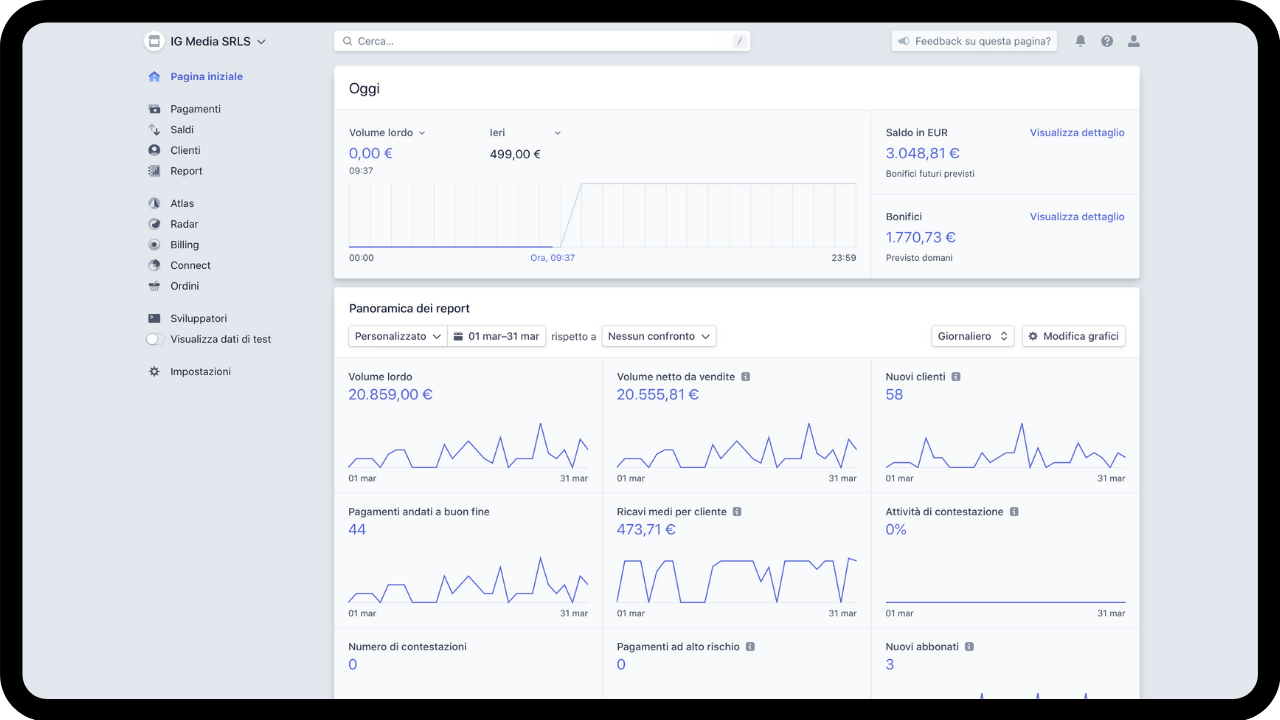Click the Pagamenti andati a buon fine chart
Screen dimensions: 1280x720
tap(468, 580)
